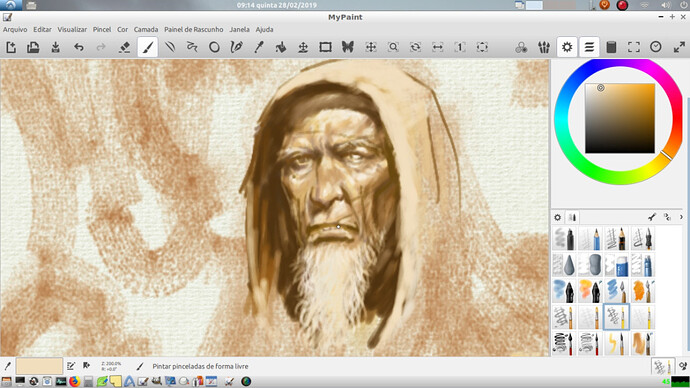Select the orange watercolor pen brush preset
The height and width of the screenshot is (388, 690).
point(590,291)
